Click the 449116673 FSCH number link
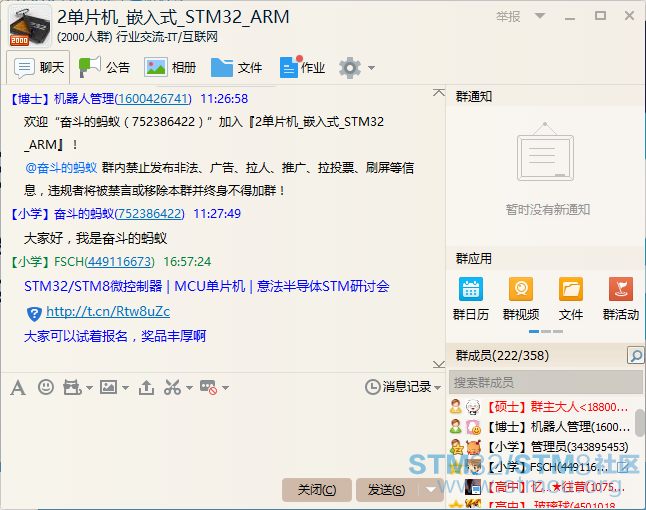The height and width of the screenshot is (510, 646). [x=120, y=262]
